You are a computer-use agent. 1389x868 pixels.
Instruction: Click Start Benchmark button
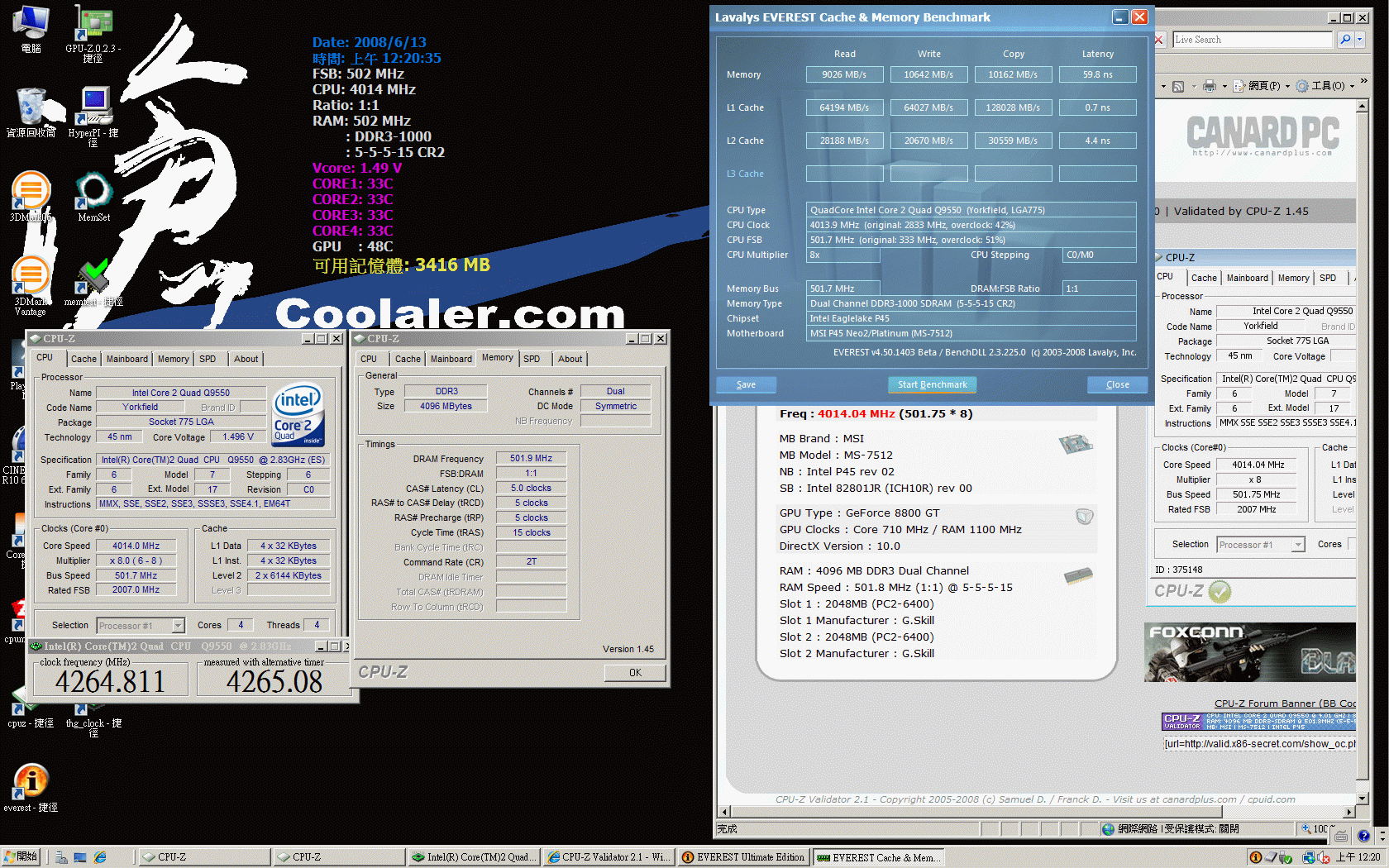point(932,384)
